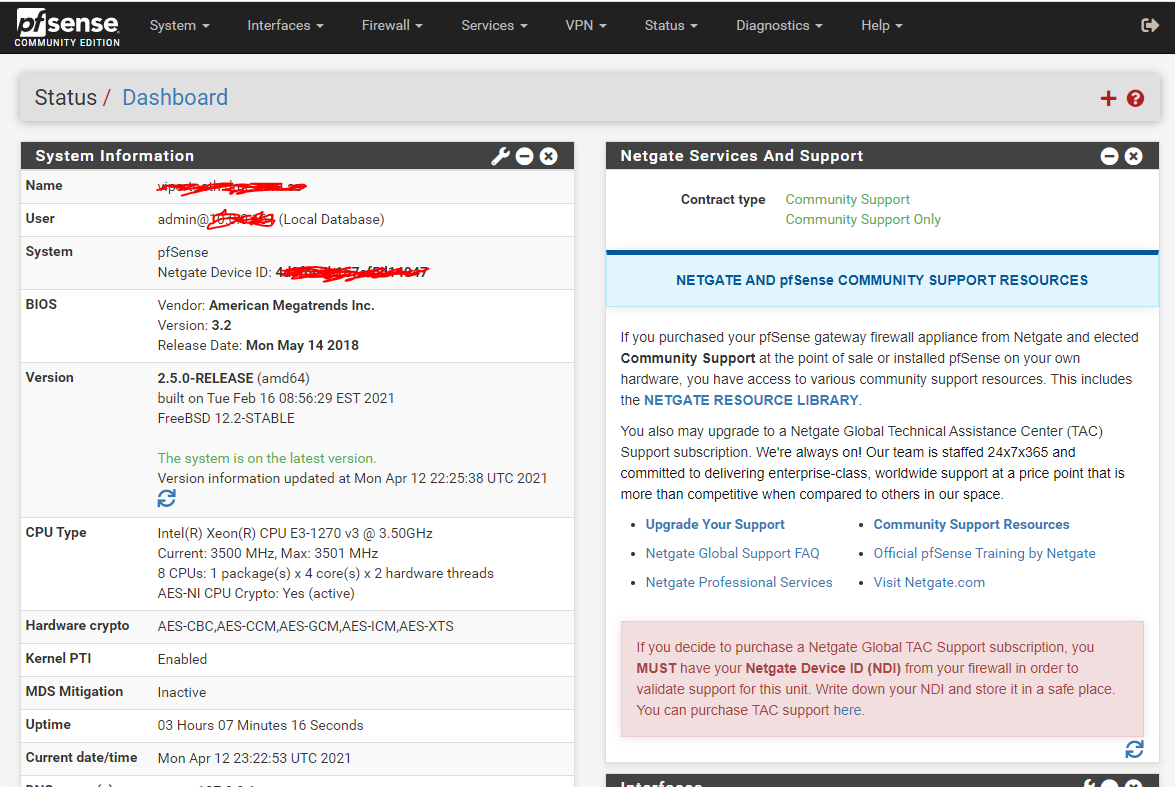Open Official pfSense Training by Netgate

tap(984, 553)
